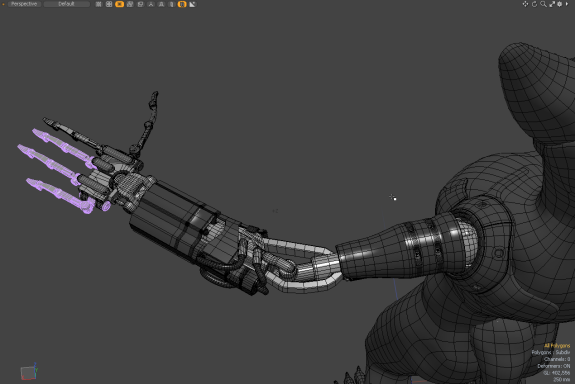
Task: Click the four-square quad view icon
Action: (x=109, y=4)
